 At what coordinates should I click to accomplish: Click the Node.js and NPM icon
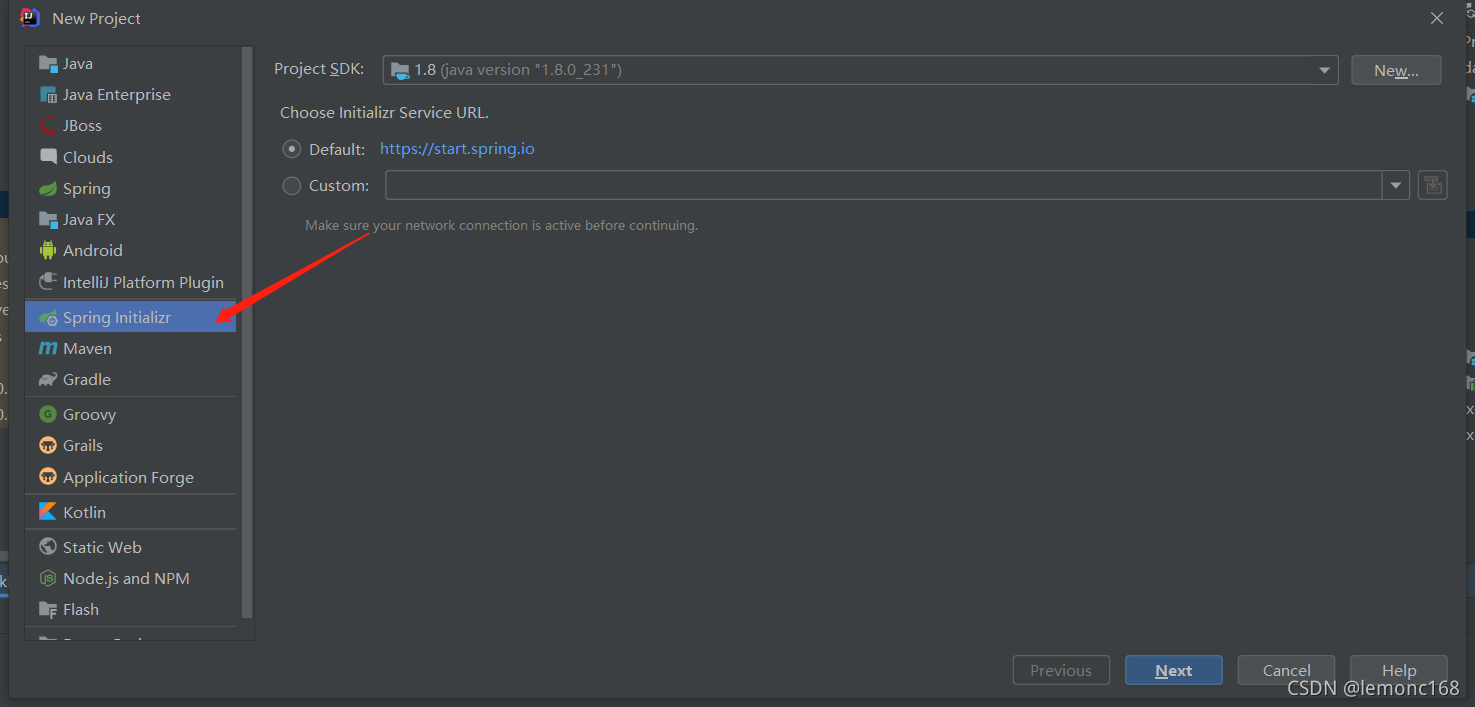48,579
